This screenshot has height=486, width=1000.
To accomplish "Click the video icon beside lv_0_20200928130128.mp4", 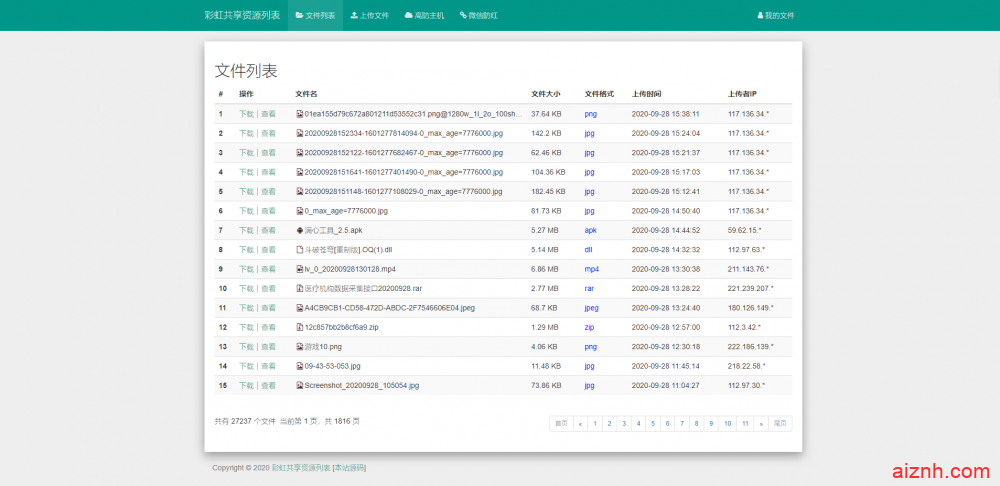I will tap(300, 269).
